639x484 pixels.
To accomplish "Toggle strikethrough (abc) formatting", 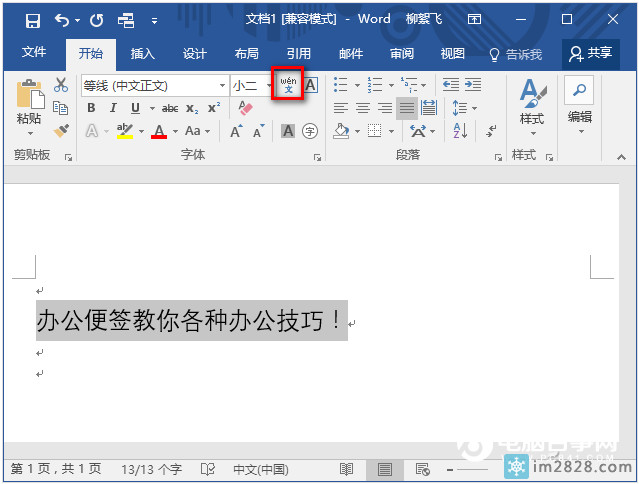I will point(170,108).
